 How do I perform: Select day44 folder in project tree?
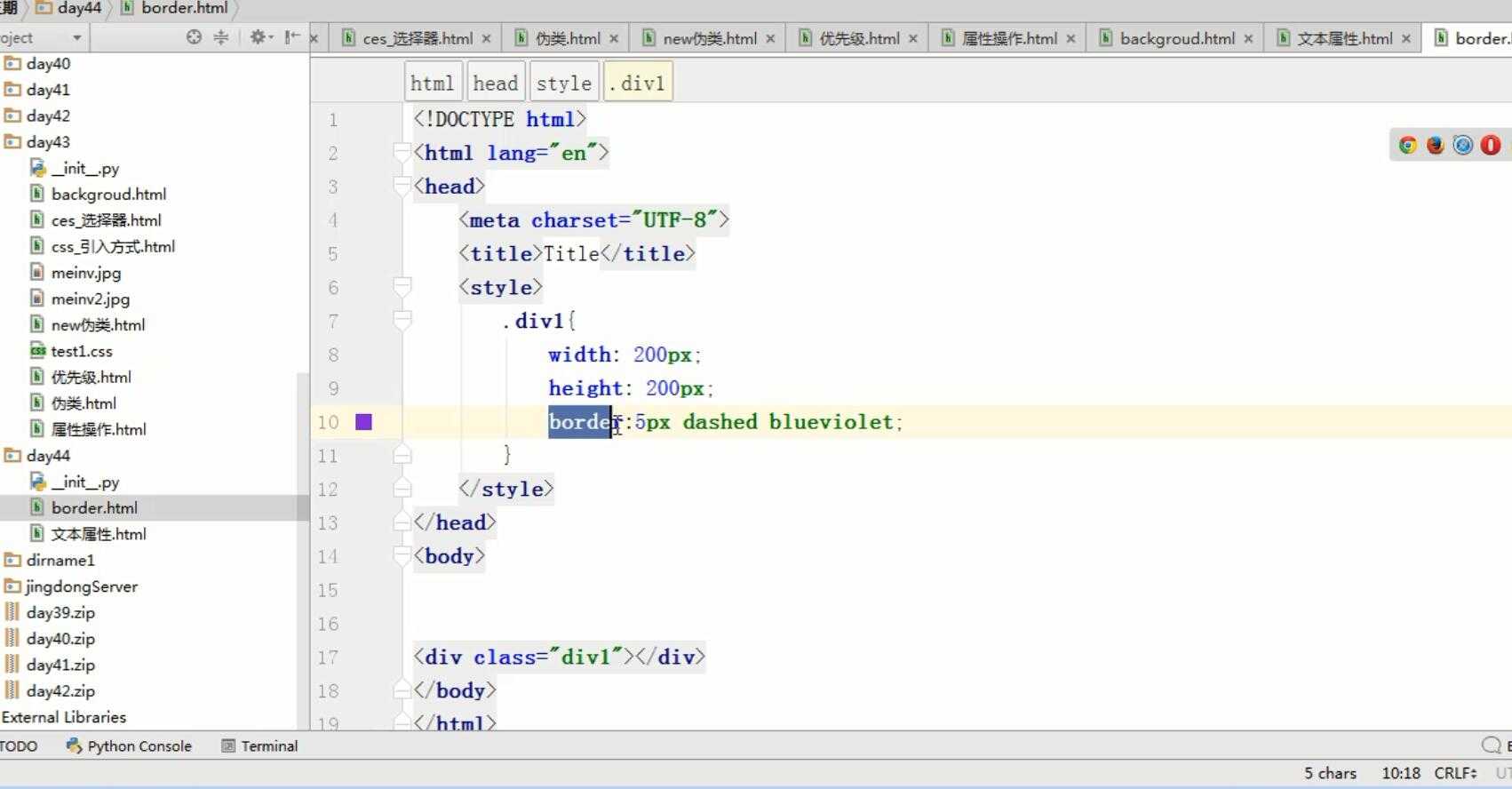pyautogui.click(x=48, y=456)
